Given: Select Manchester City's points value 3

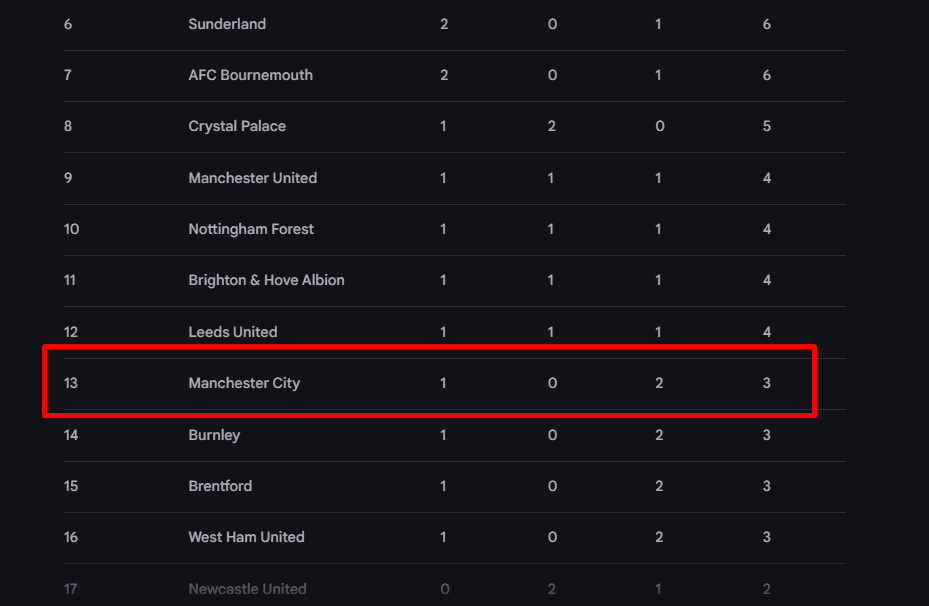Looking at the screenshot, I should tap(767, 383).
